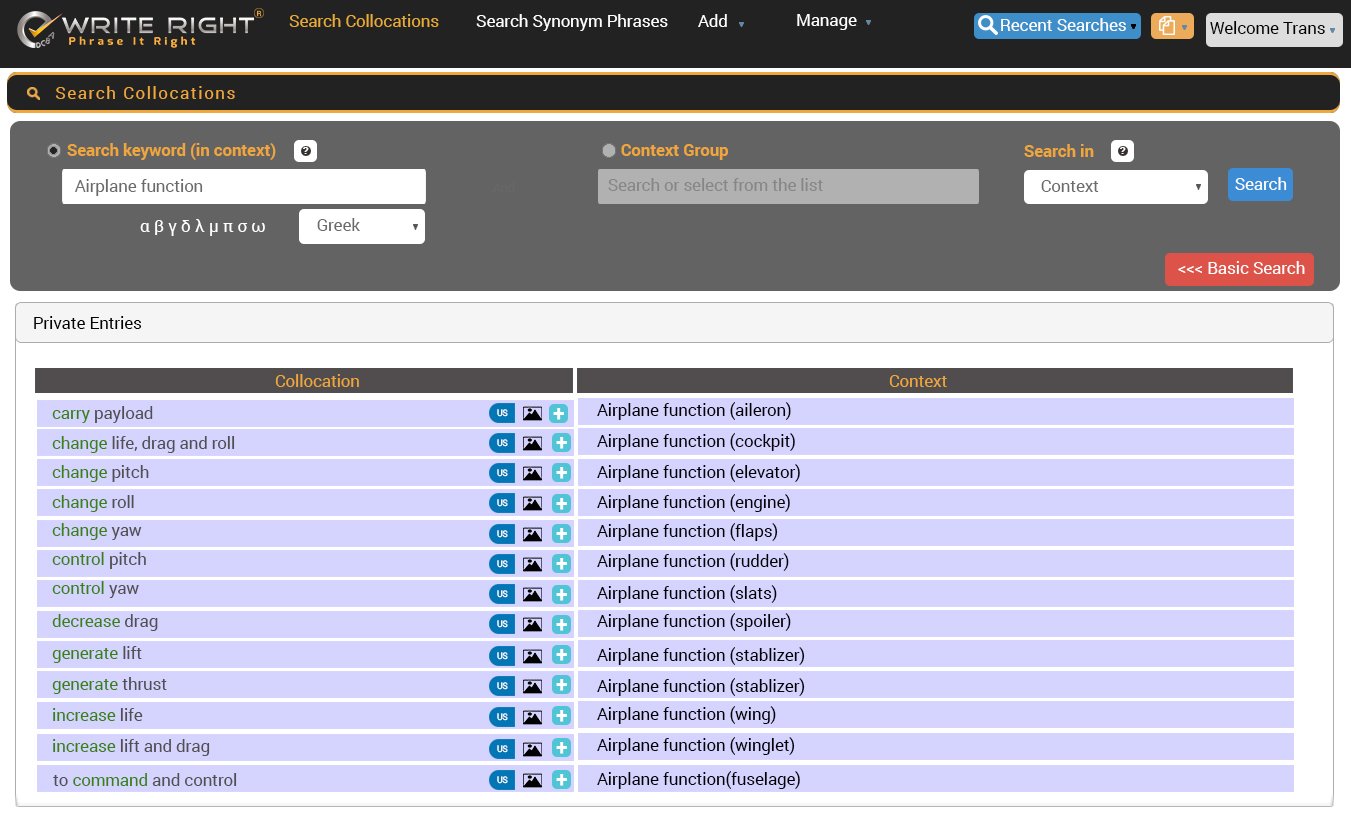Switch back to Basic Search
This screenshot has width=1351, height=822.
[x=1239, y=269]
